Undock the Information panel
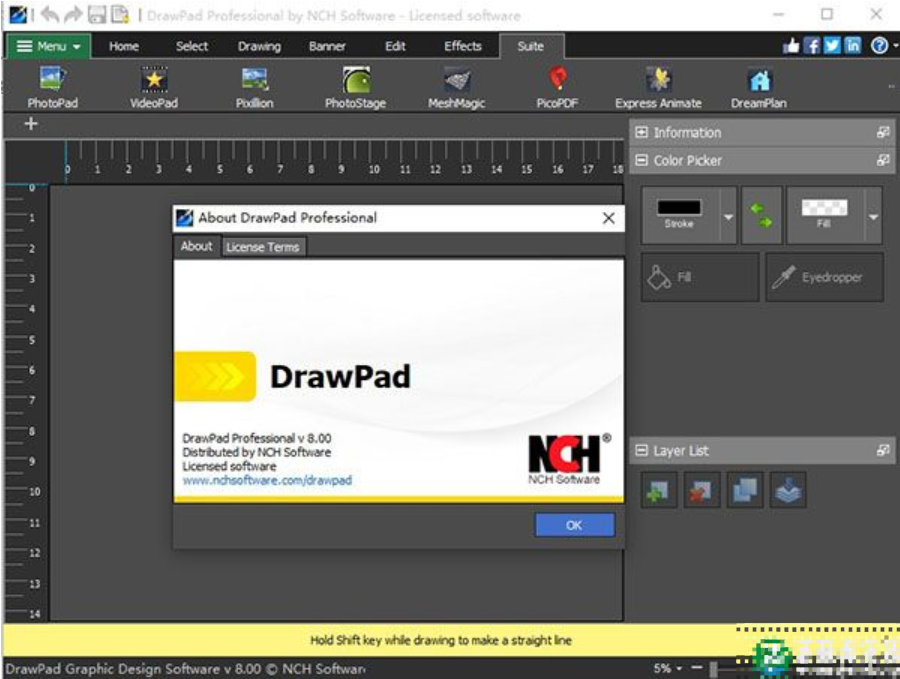900x679 pixels. pyautogui.click(x=883, y=132)
